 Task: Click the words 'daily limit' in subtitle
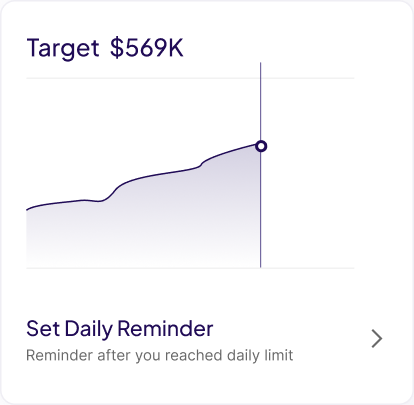[x=260, y=356]
